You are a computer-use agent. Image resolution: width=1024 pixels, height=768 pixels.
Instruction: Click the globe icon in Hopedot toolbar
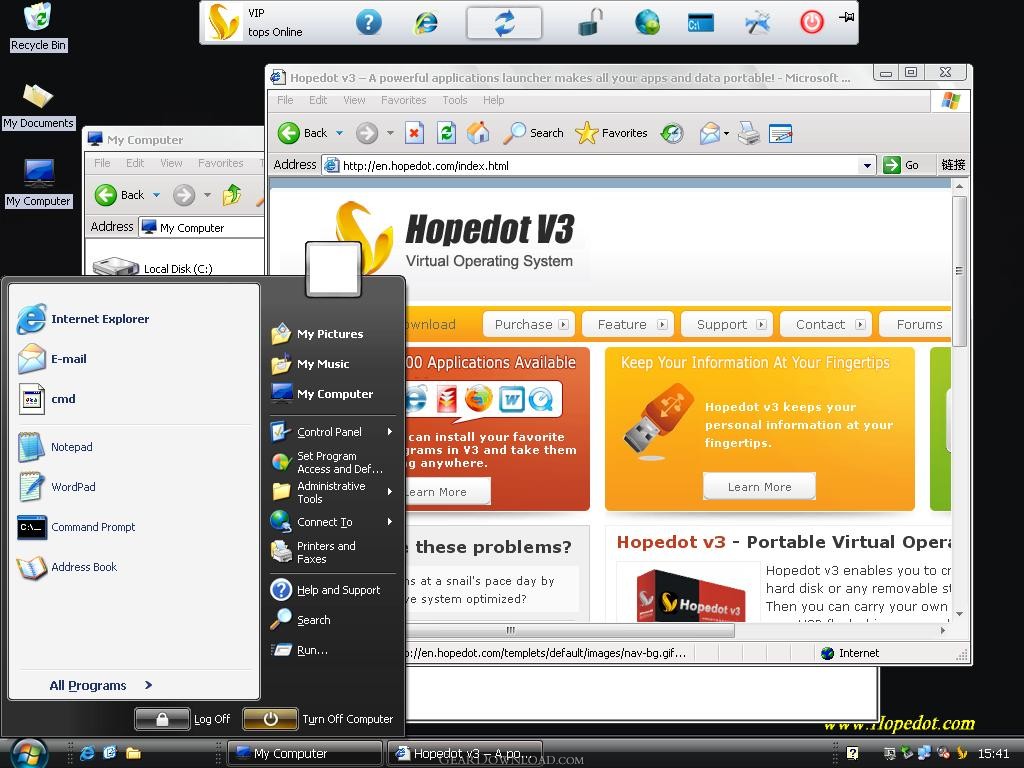pyautogui.click(x=647, y=23)
